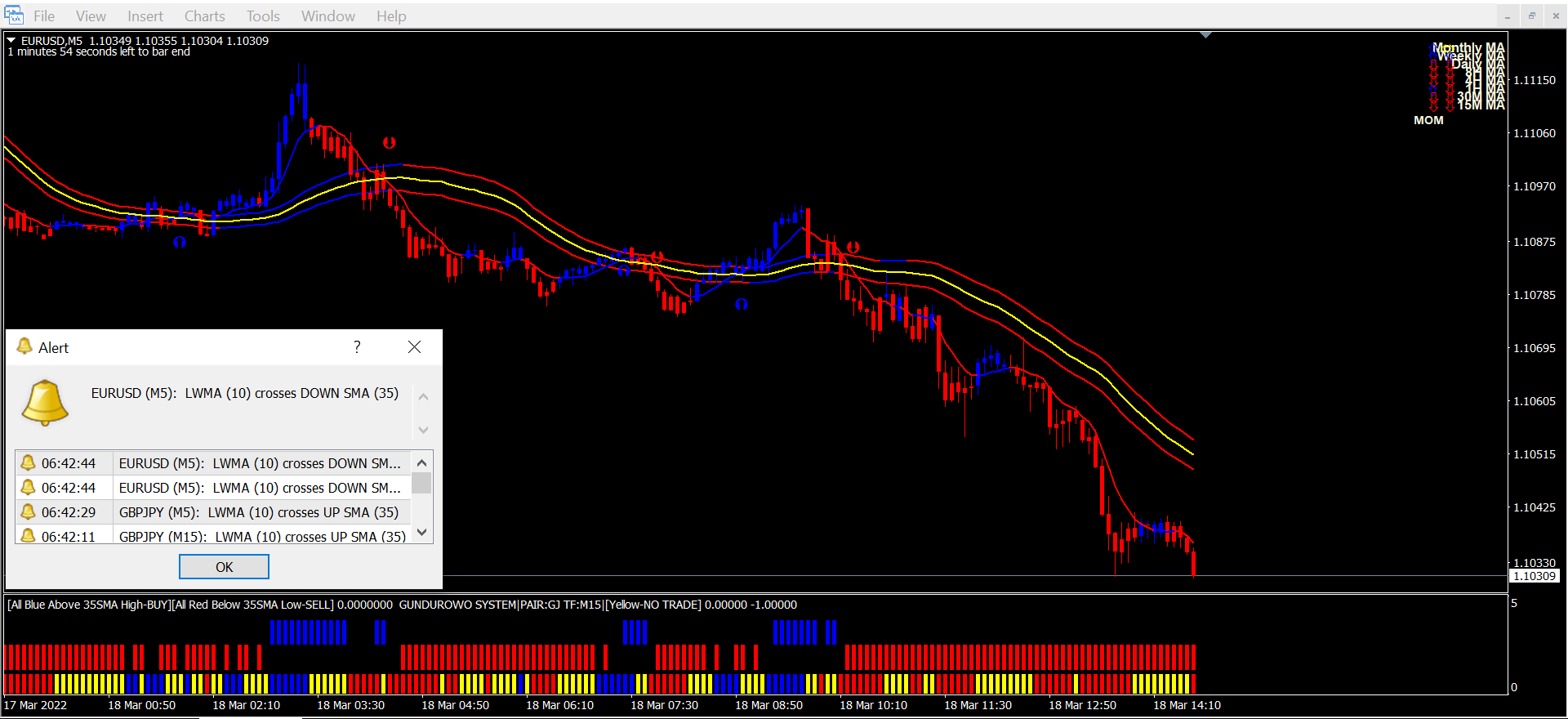Click bell icon on GBPJPY (M5) alert row

point(28,512)
